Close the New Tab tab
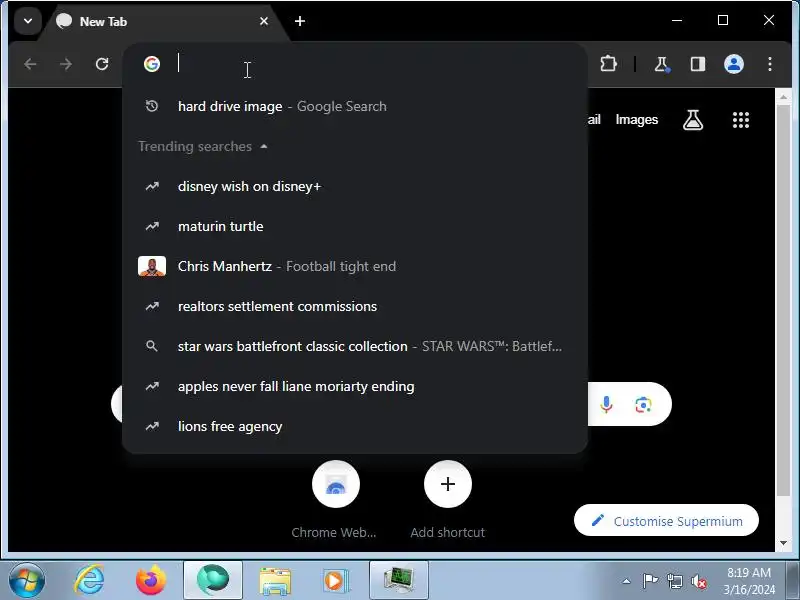800x600 pixels. coord(264,21)
